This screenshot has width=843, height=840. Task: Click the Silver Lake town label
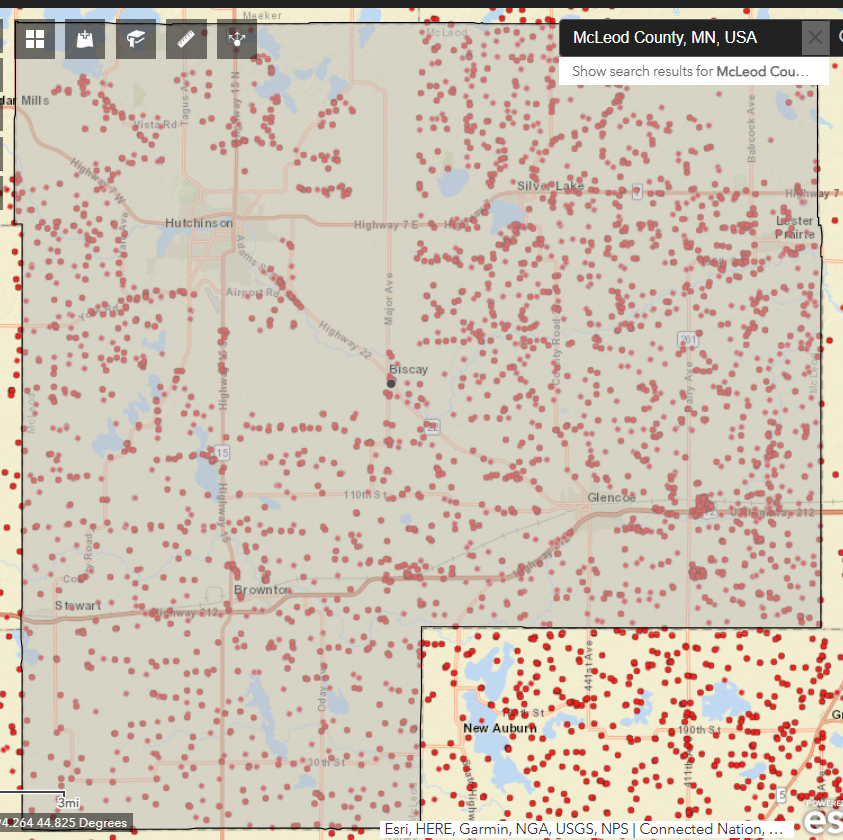pos(551,187)
